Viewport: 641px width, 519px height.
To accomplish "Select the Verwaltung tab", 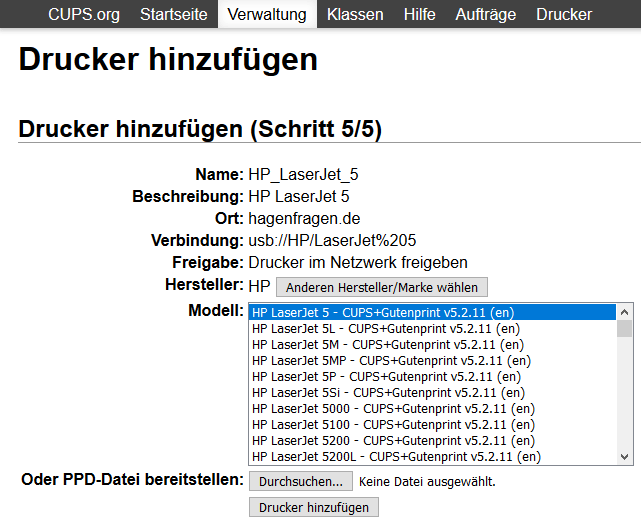I will tap(267, 14).
